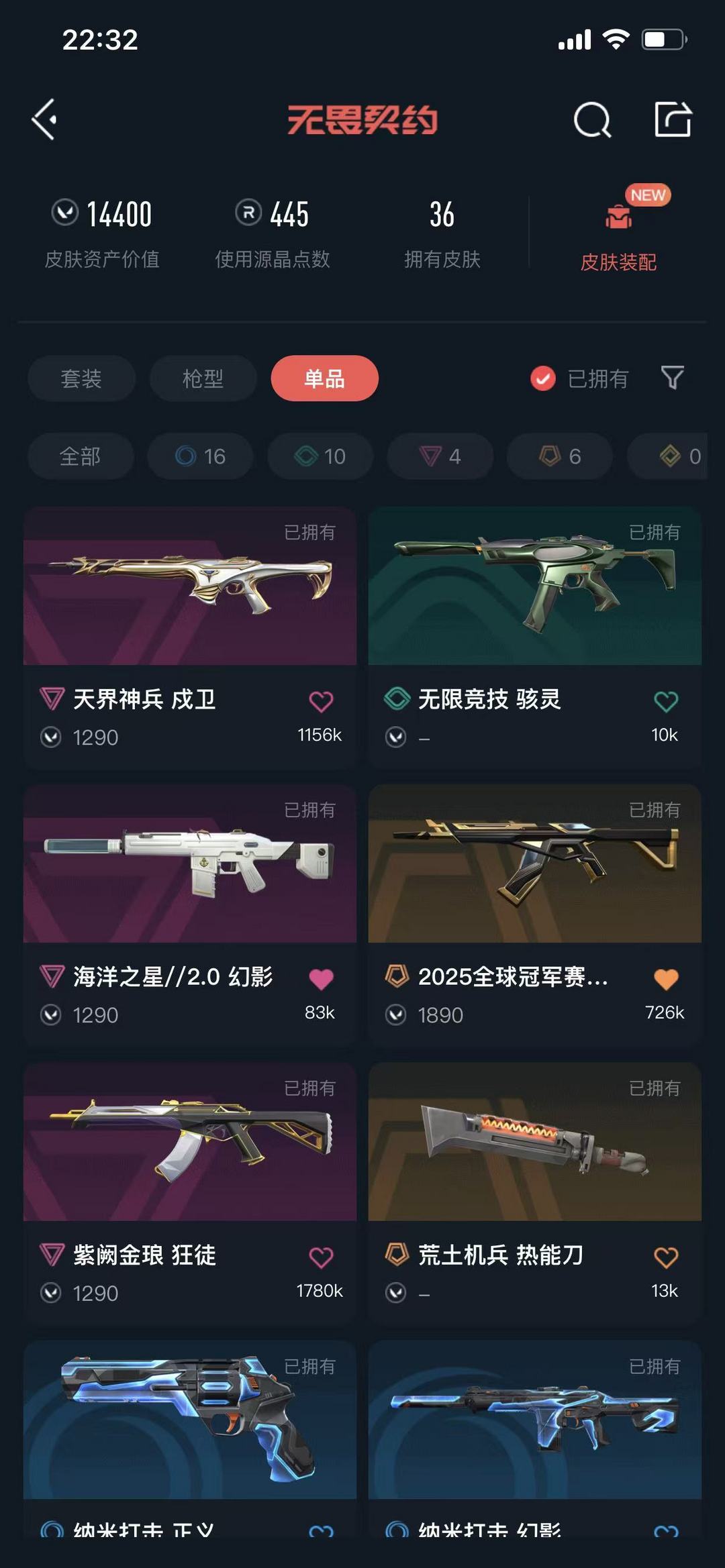Filter by blue tier with 16 skins
725x1568 pixels.
point(200,456)
